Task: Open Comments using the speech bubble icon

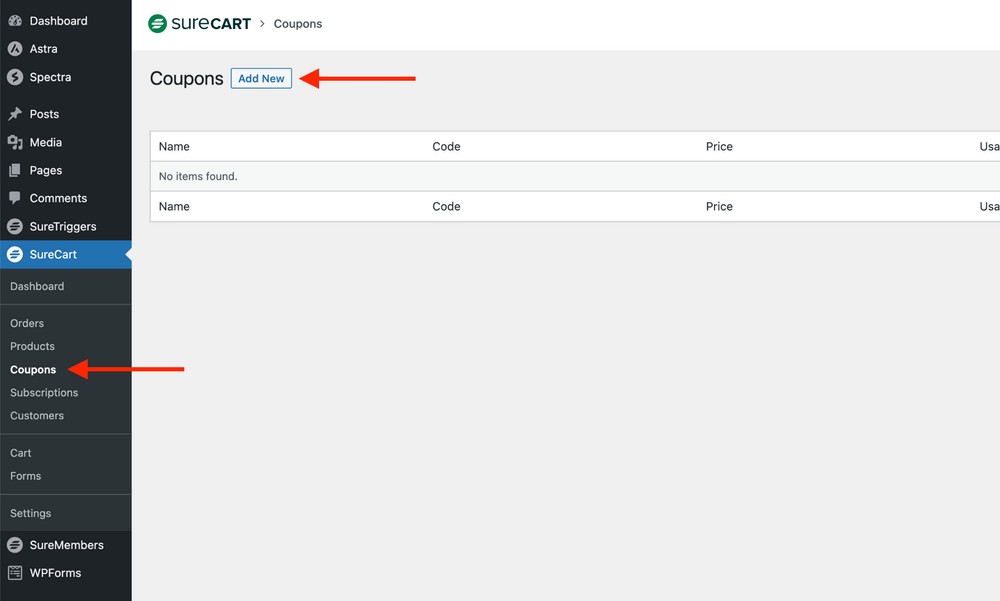Action: [13, 198]
